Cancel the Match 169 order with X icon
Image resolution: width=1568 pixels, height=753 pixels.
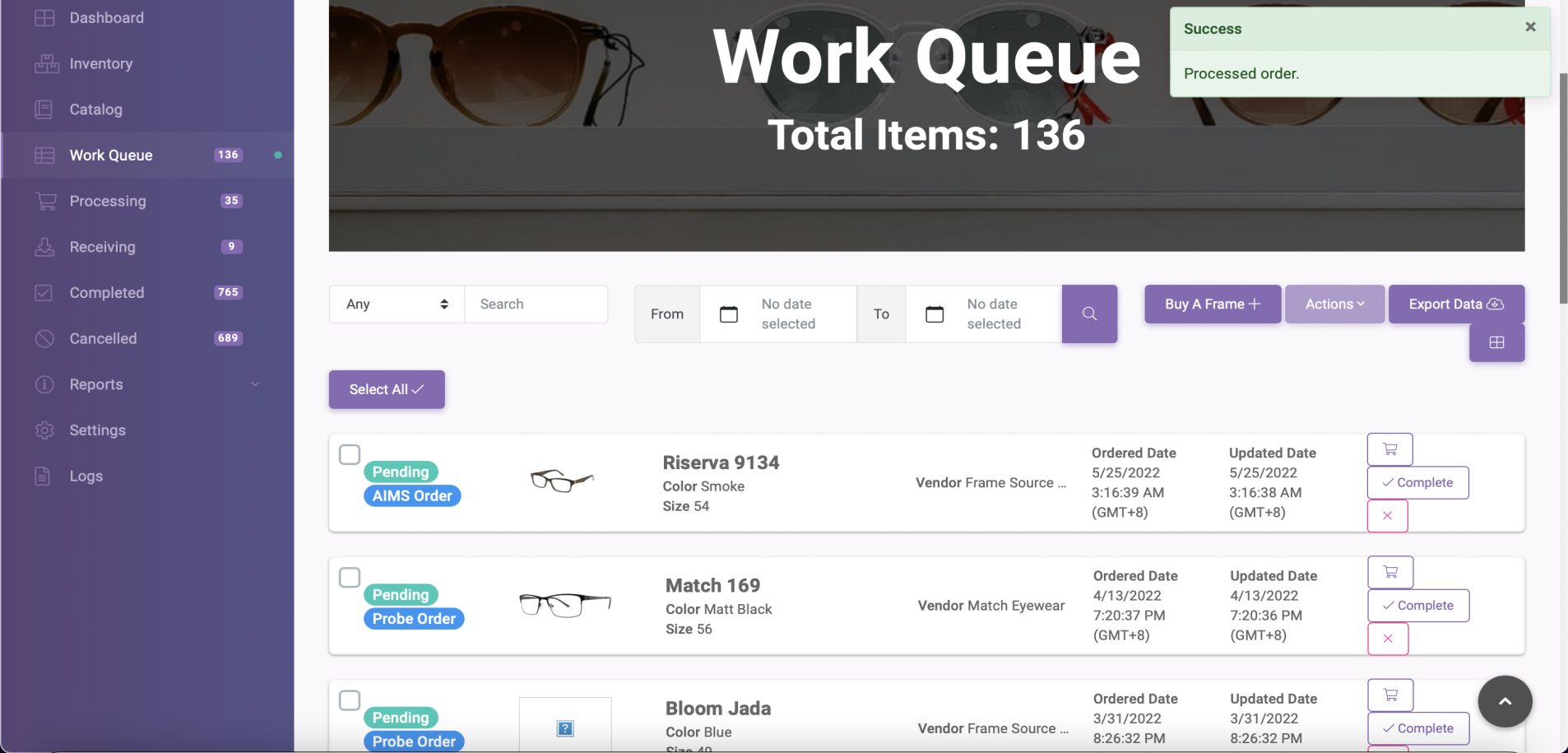1388,639
